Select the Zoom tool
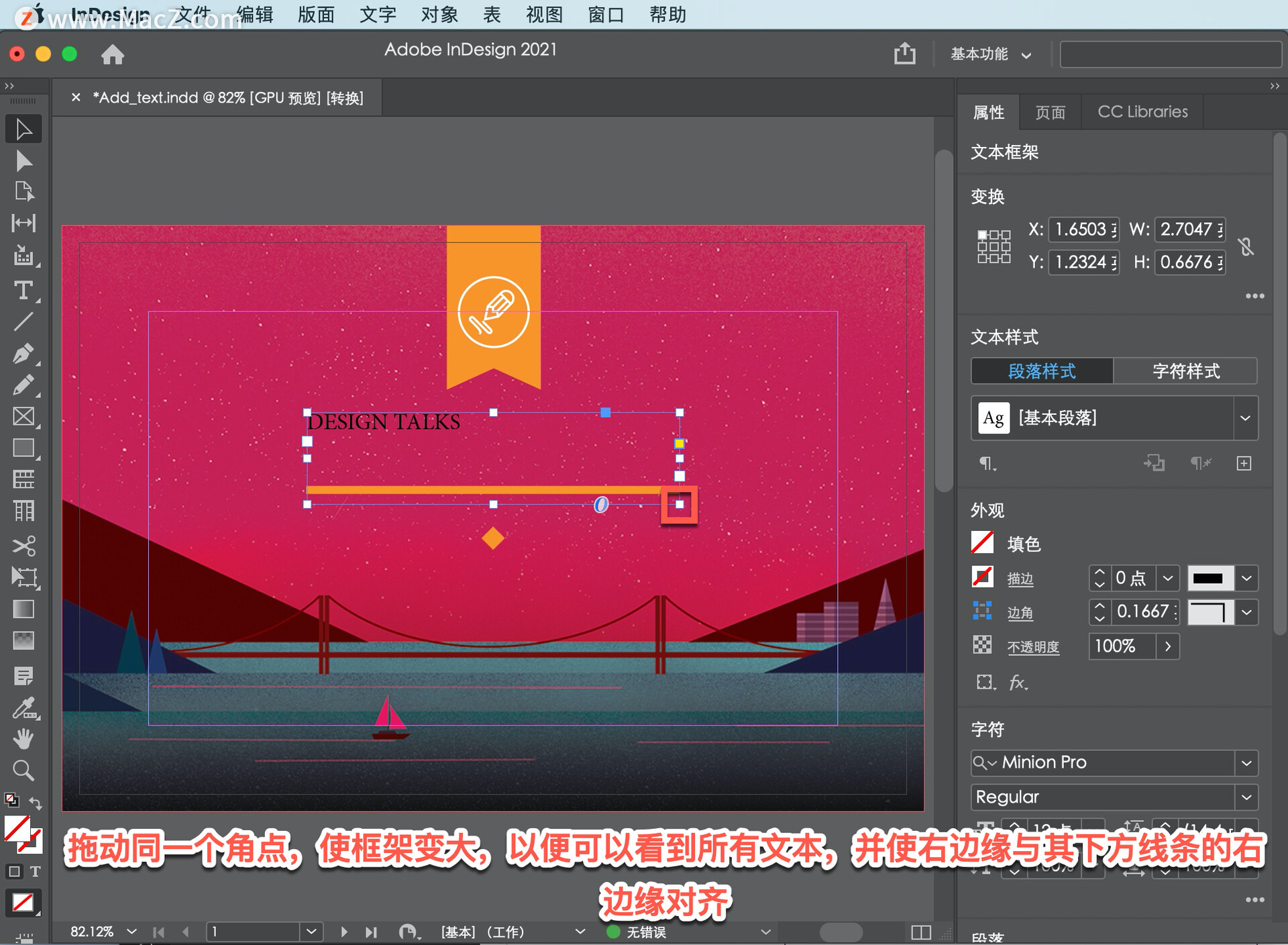Viewport: 1288px width, 945px height. tap(23, 770)
